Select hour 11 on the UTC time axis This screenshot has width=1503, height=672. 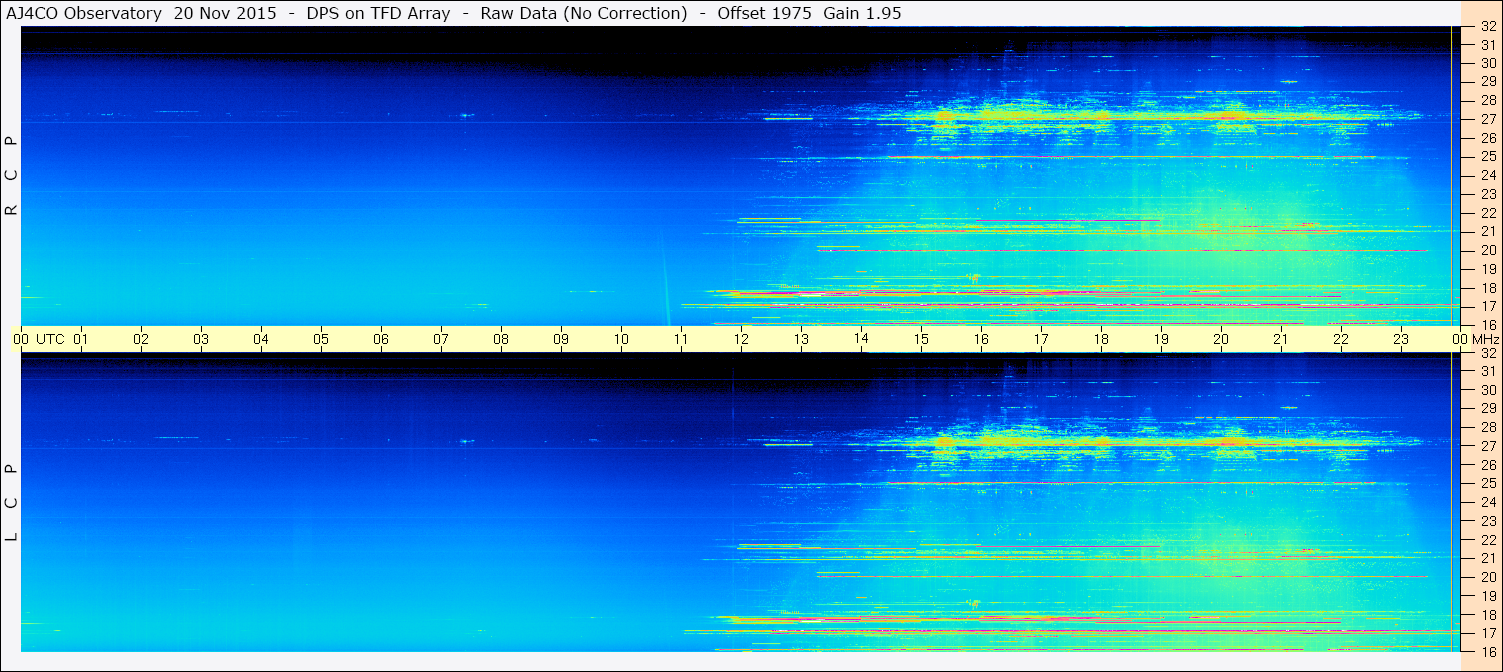681,339
